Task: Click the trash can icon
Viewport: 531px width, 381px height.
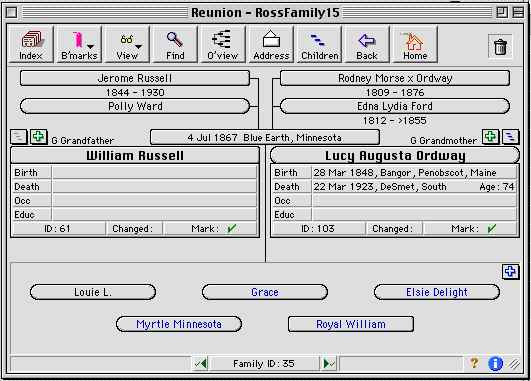Action: (500, 46)
